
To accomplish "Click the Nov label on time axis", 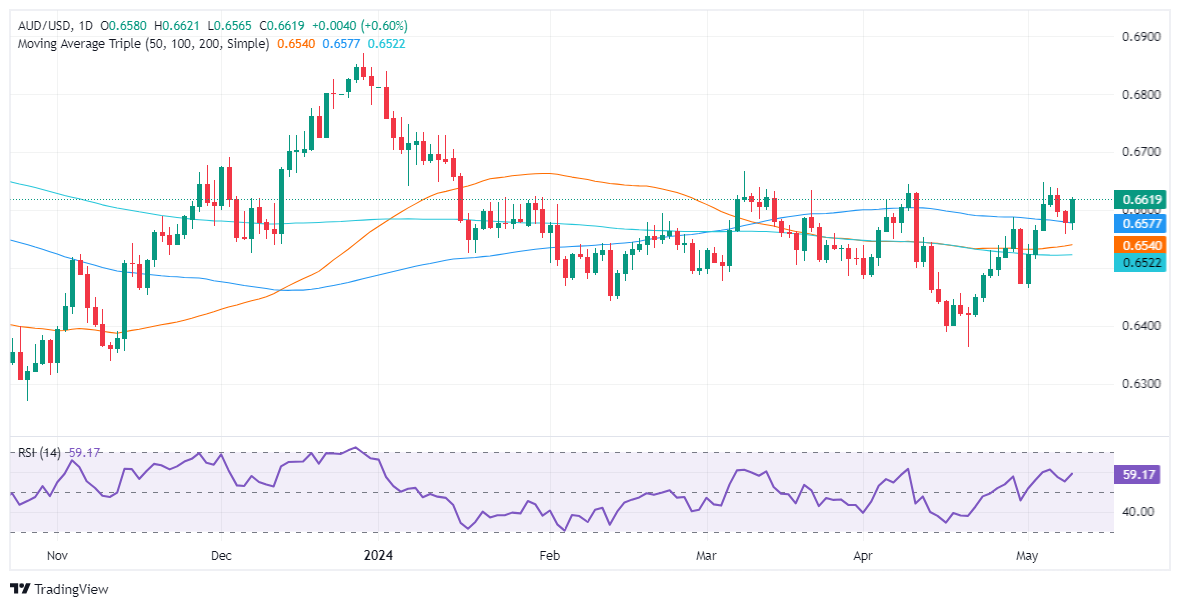I will (x=58, y=554).
